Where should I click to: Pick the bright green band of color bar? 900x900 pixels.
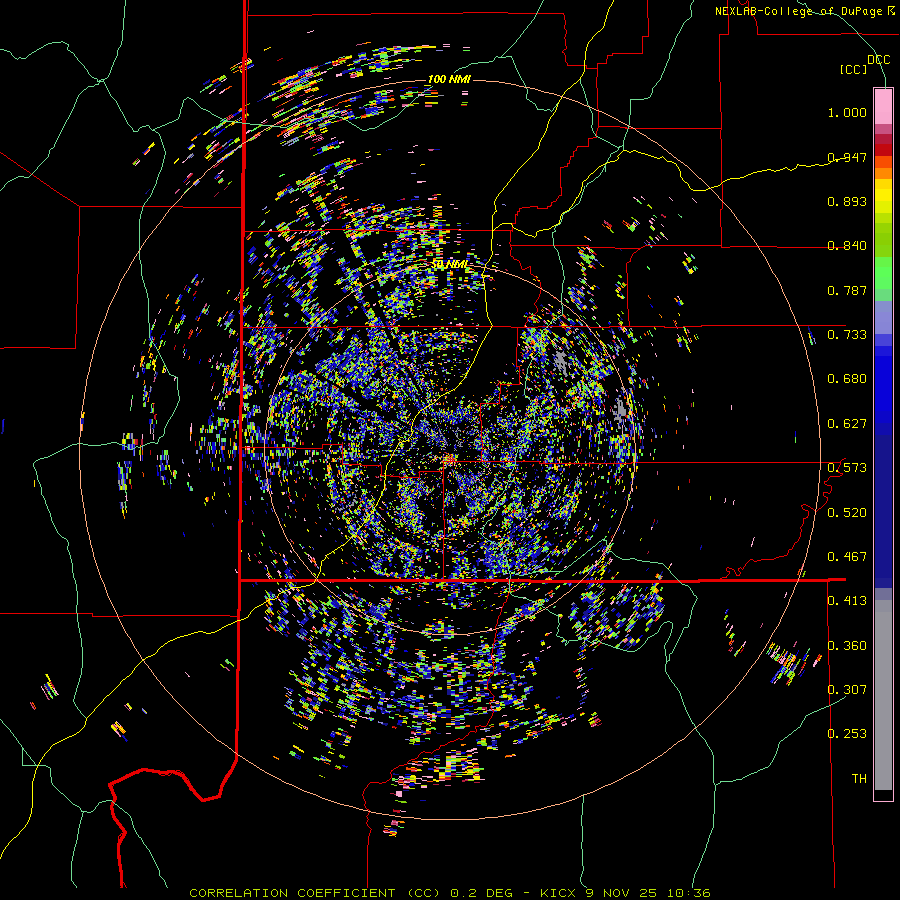tap(883, 273)
